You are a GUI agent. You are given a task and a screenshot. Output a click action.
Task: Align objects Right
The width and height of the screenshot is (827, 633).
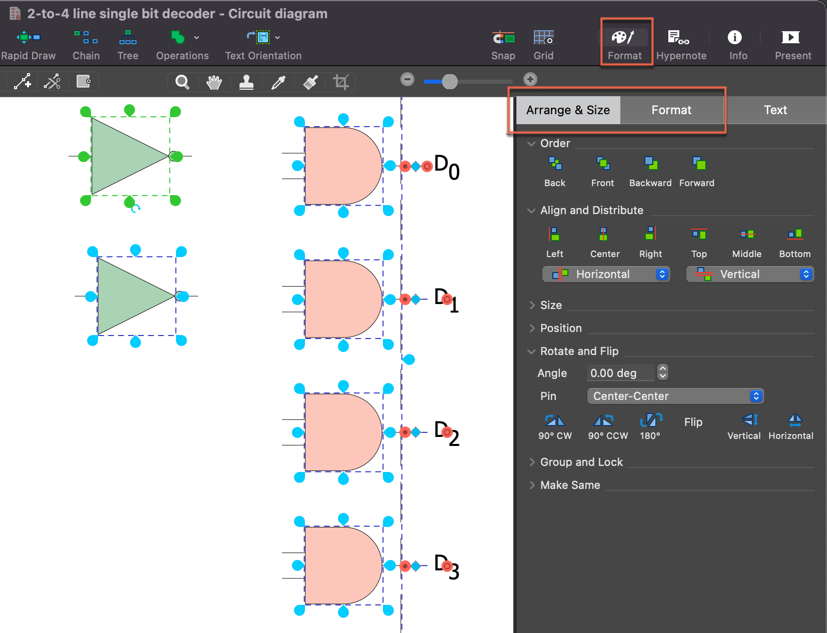click(x=650, y=243)
